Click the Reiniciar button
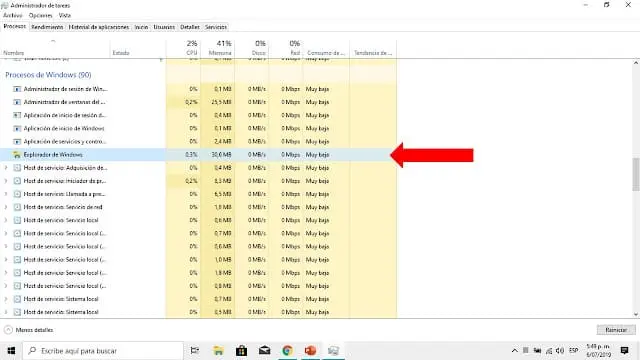 point(616,330)
